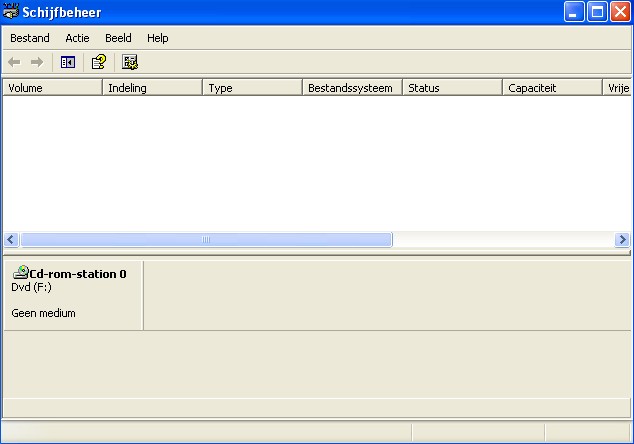This screenshot has height=444, width=634.
Task: Click the Vrije column header
Action: coord(617,88)
